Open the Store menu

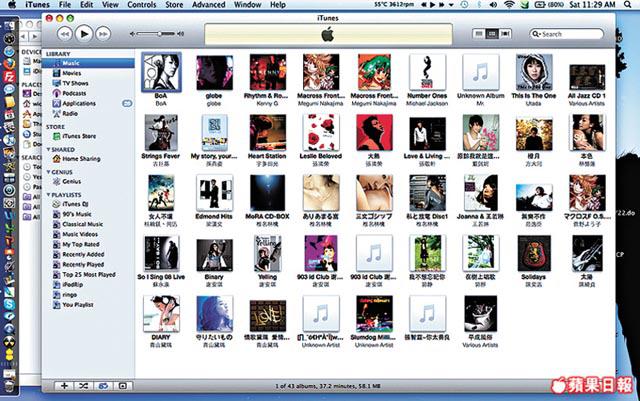click(x=174, y=5)
